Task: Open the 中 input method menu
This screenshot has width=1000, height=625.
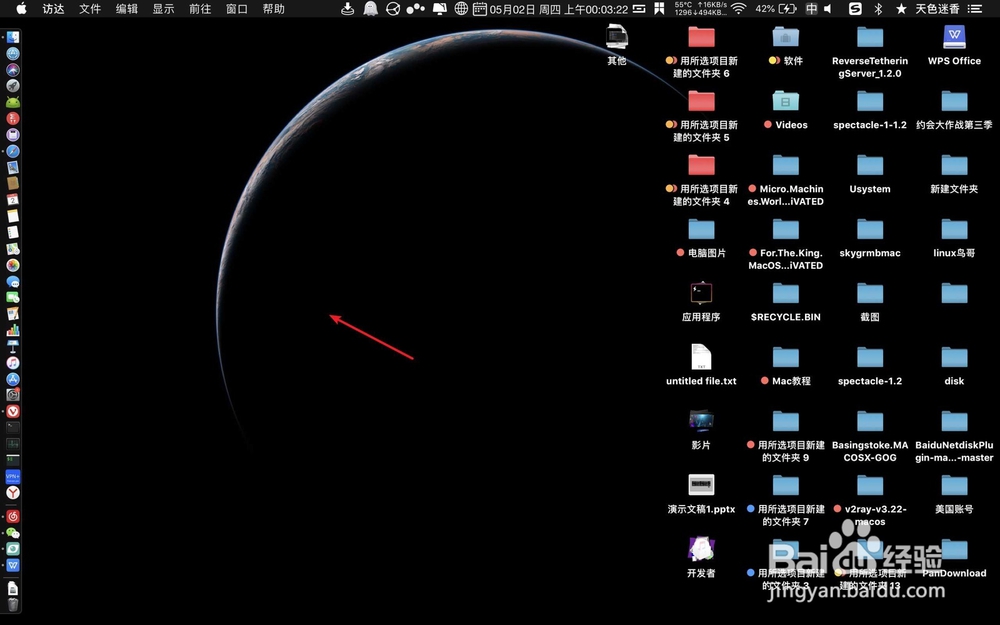Action: 811,9
